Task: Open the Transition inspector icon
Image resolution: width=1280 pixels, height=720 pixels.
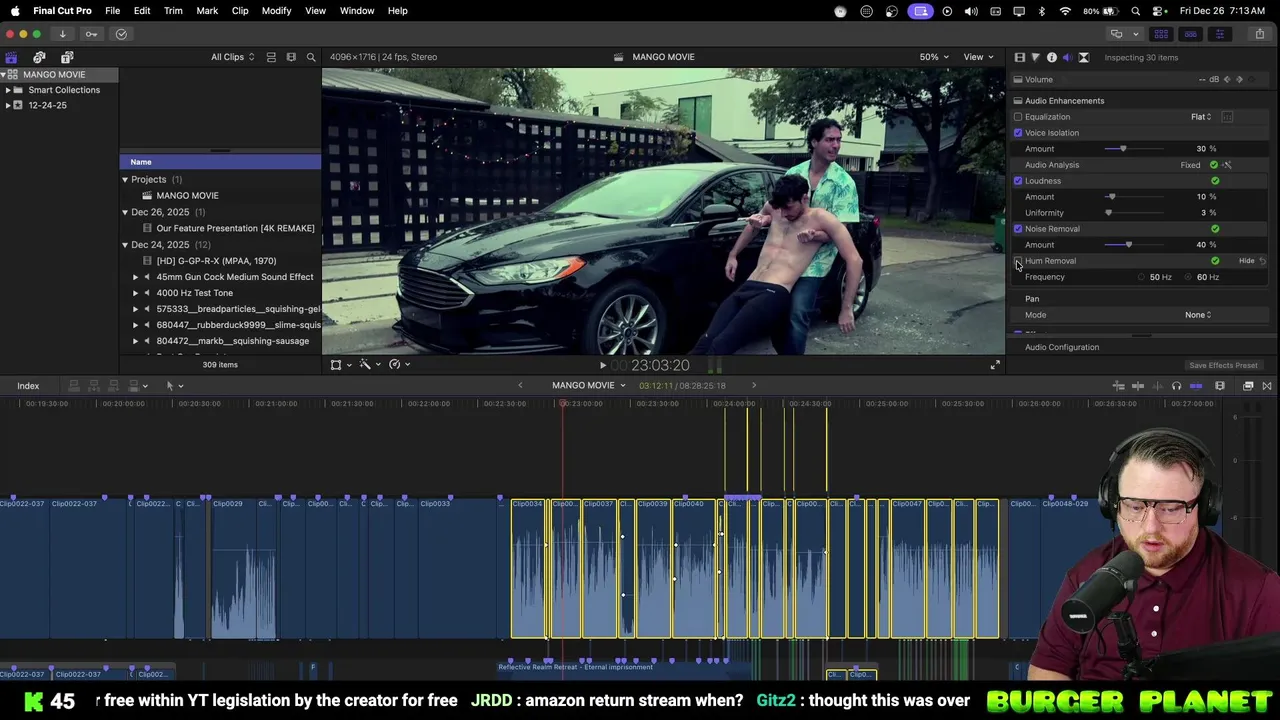Action: coord(1083,57)
